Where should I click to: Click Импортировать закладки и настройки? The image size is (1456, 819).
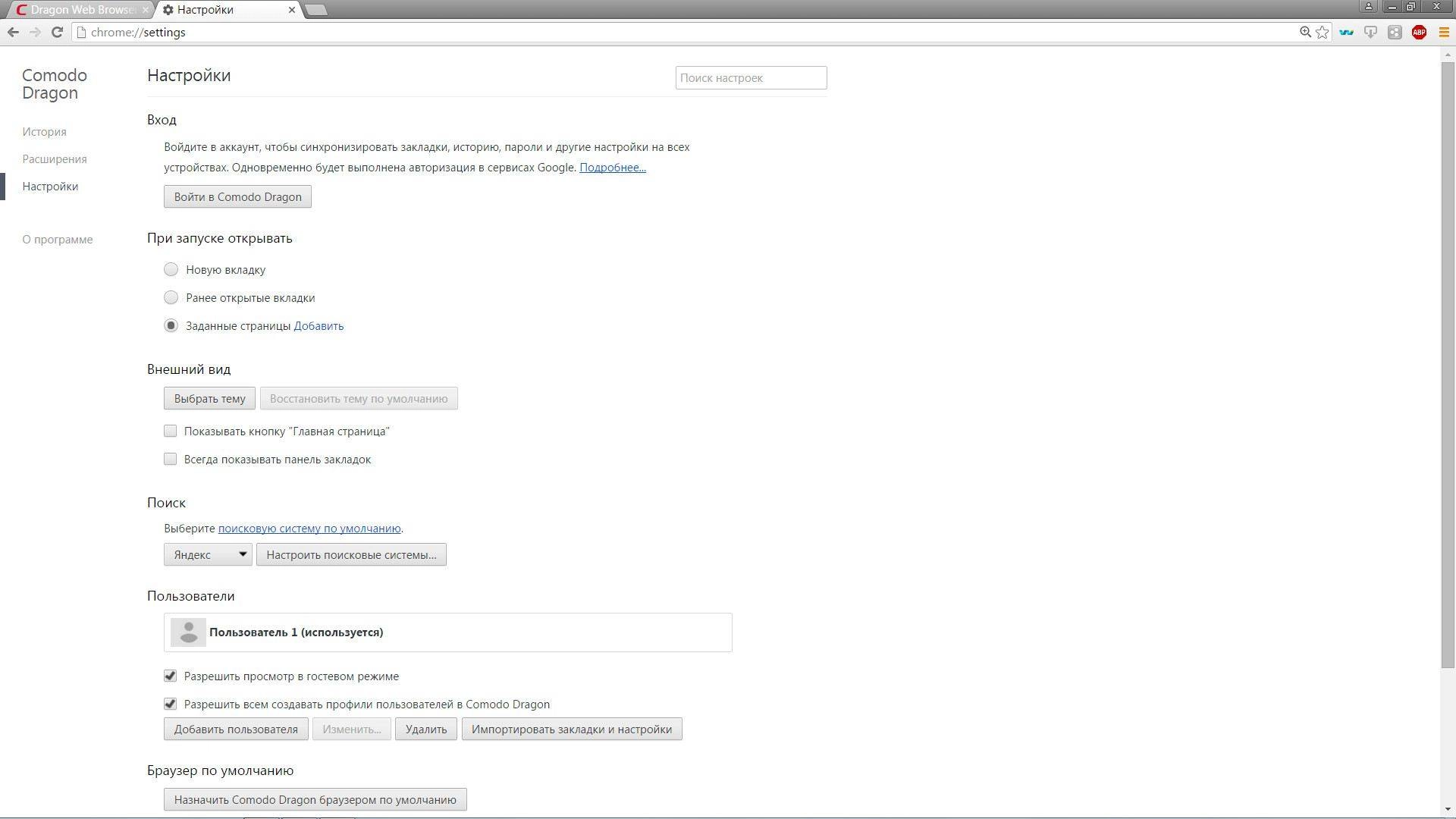tap(572, 729)
